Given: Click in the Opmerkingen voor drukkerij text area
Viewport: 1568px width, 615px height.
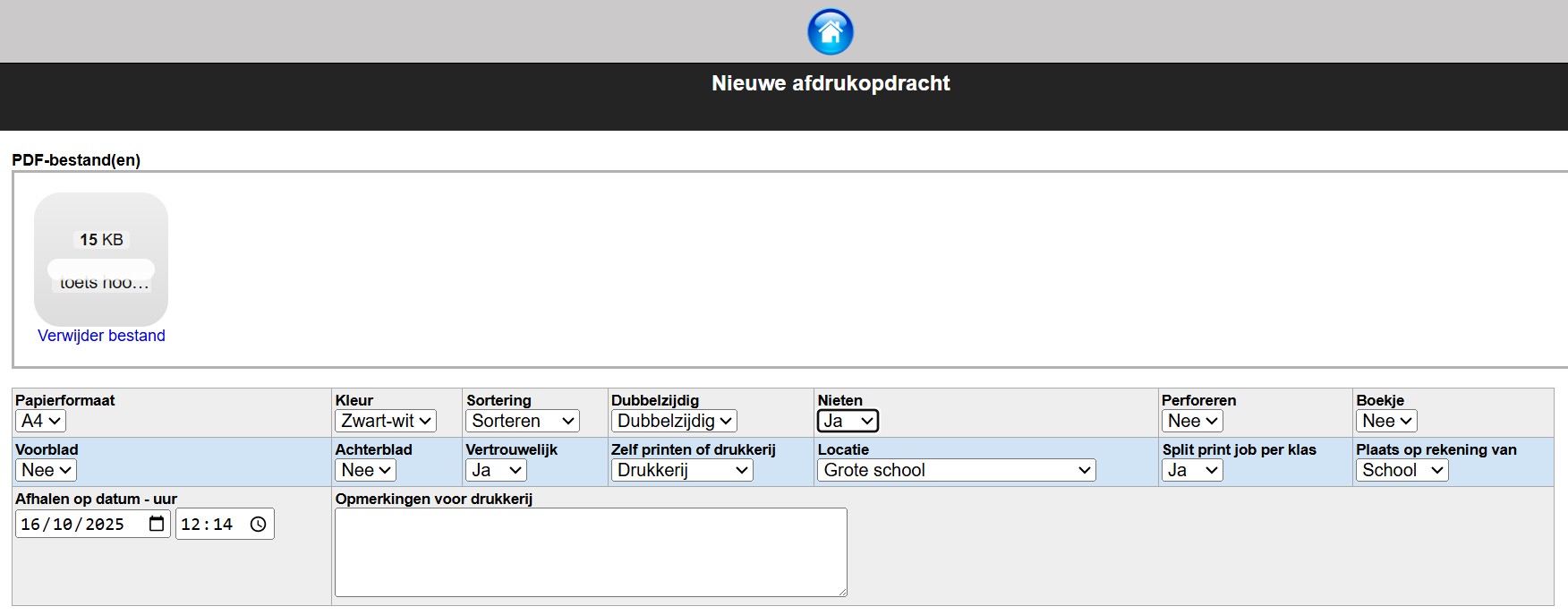Looking at the screenshot, I should (x=591, y=551).
